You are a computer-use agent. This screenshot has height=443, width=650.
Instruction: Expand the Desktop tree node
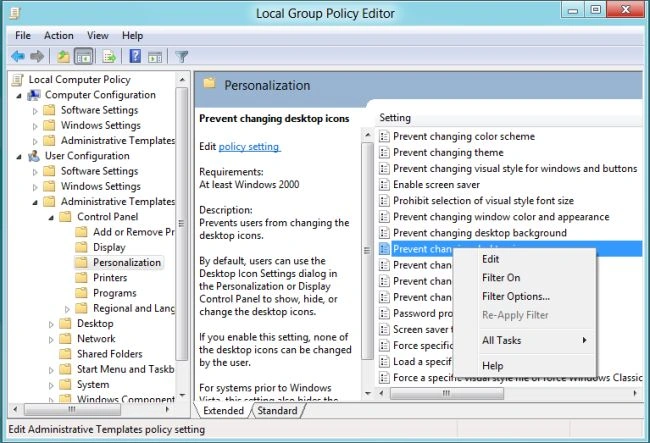51,324
